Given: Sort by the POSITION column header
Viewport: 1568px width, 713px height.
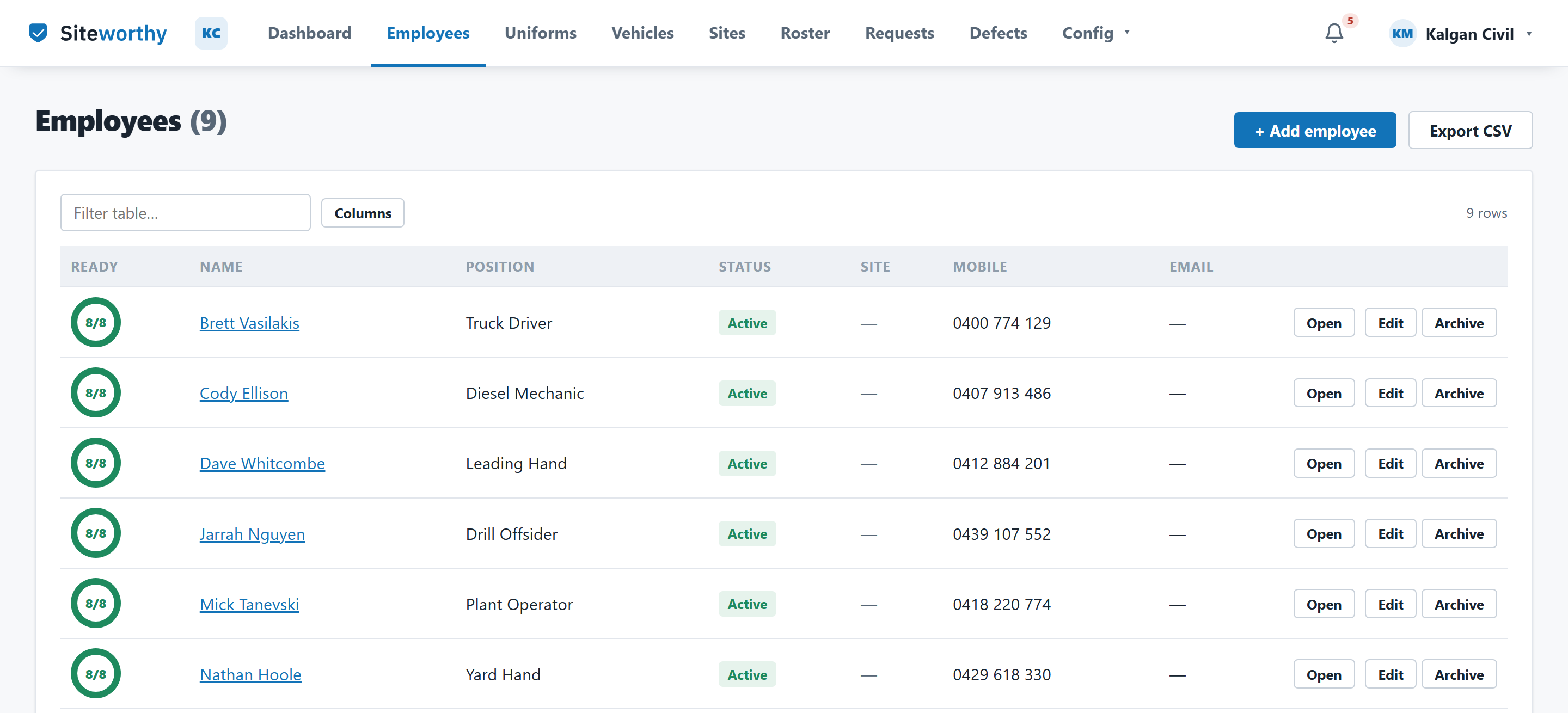Looking at the screenshot, I should point(500,267).
